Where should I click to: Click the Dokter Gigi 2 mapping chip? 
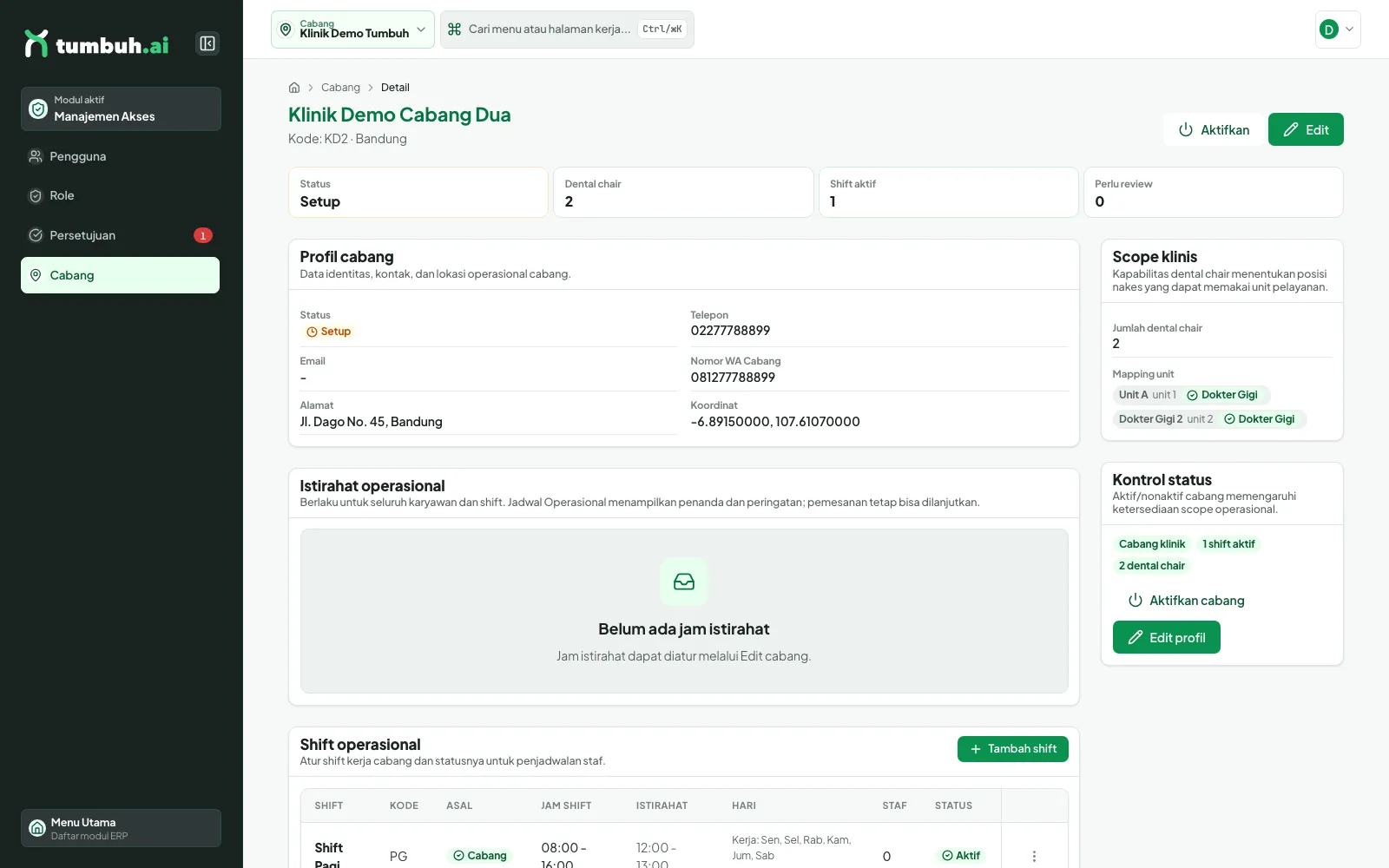[1209, 419]
